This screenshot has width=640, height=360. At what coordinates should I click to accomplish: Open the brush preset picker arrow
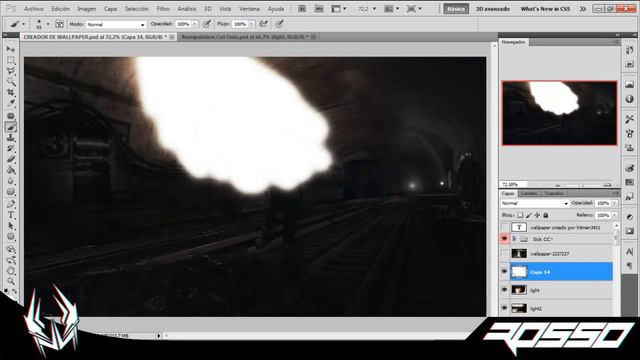click(48, 24)
